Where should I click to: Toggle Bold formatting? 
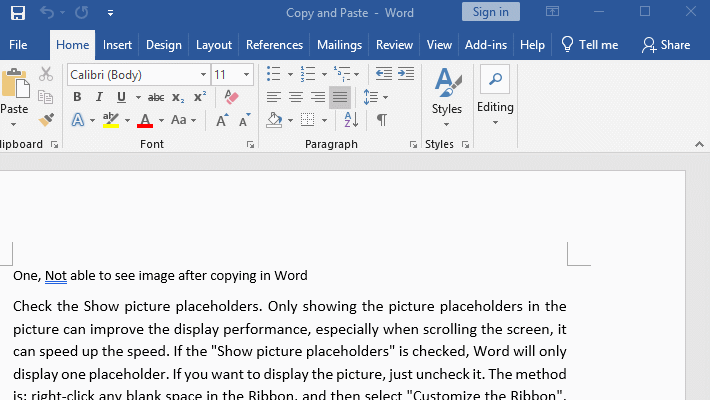coord(77,97)
